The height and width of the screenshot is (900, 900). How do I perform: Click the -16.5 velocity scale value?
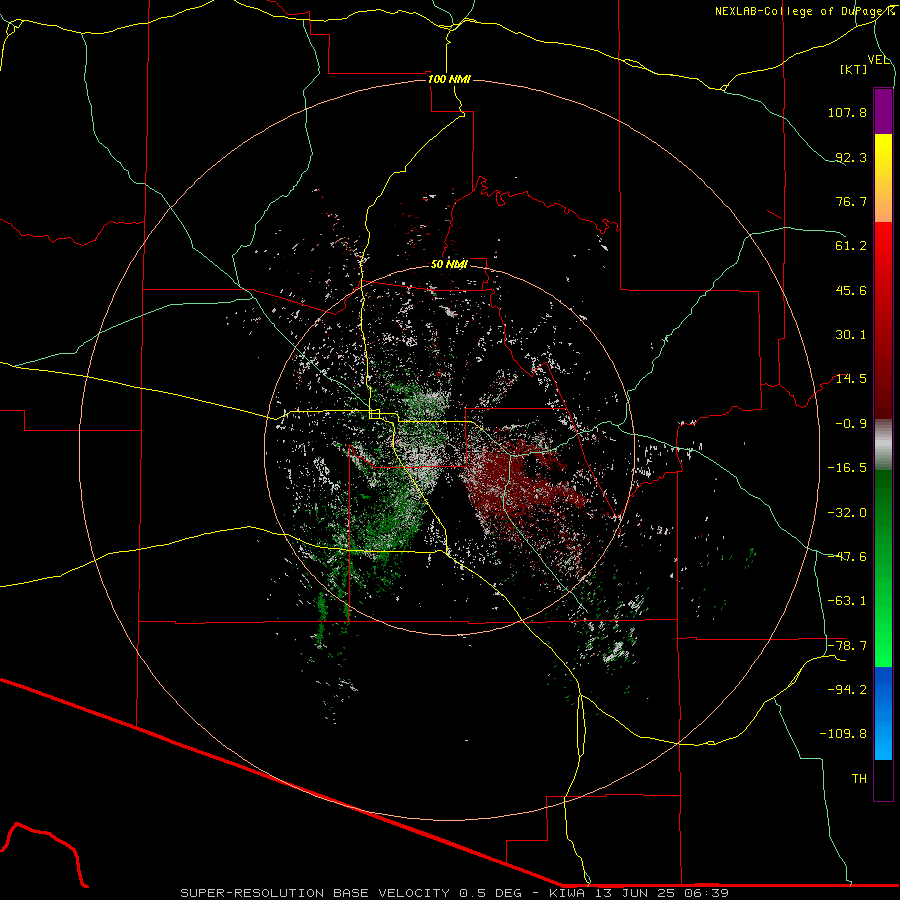(x=847, y=468)
